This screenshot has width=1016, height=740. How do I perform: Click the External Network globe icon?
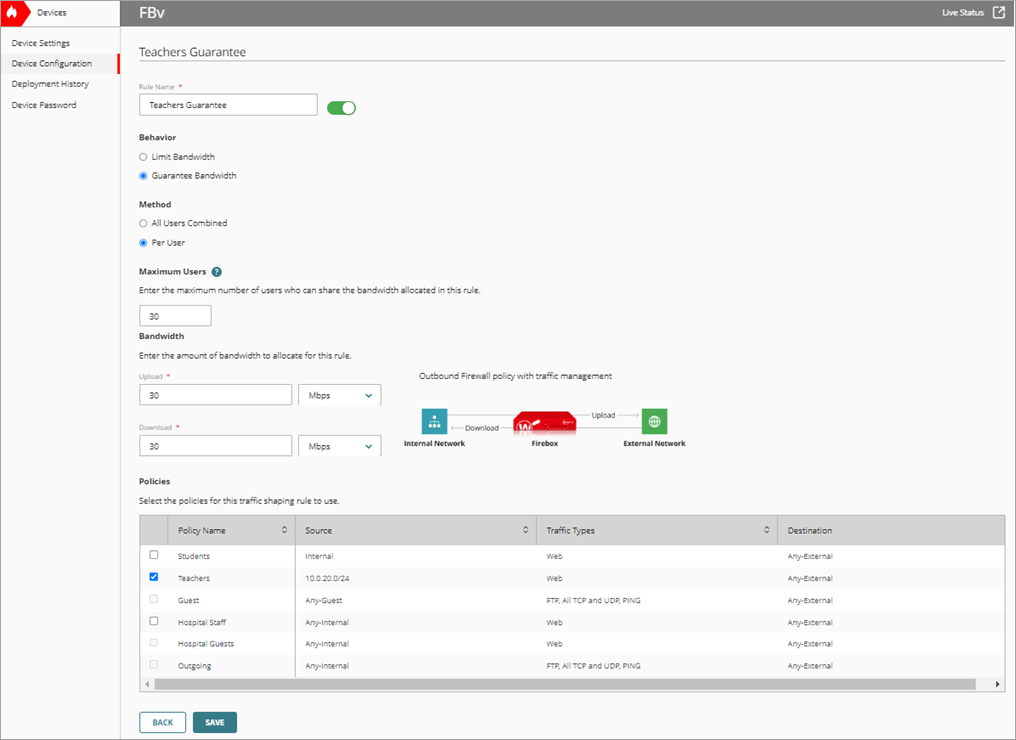point(654,421)
